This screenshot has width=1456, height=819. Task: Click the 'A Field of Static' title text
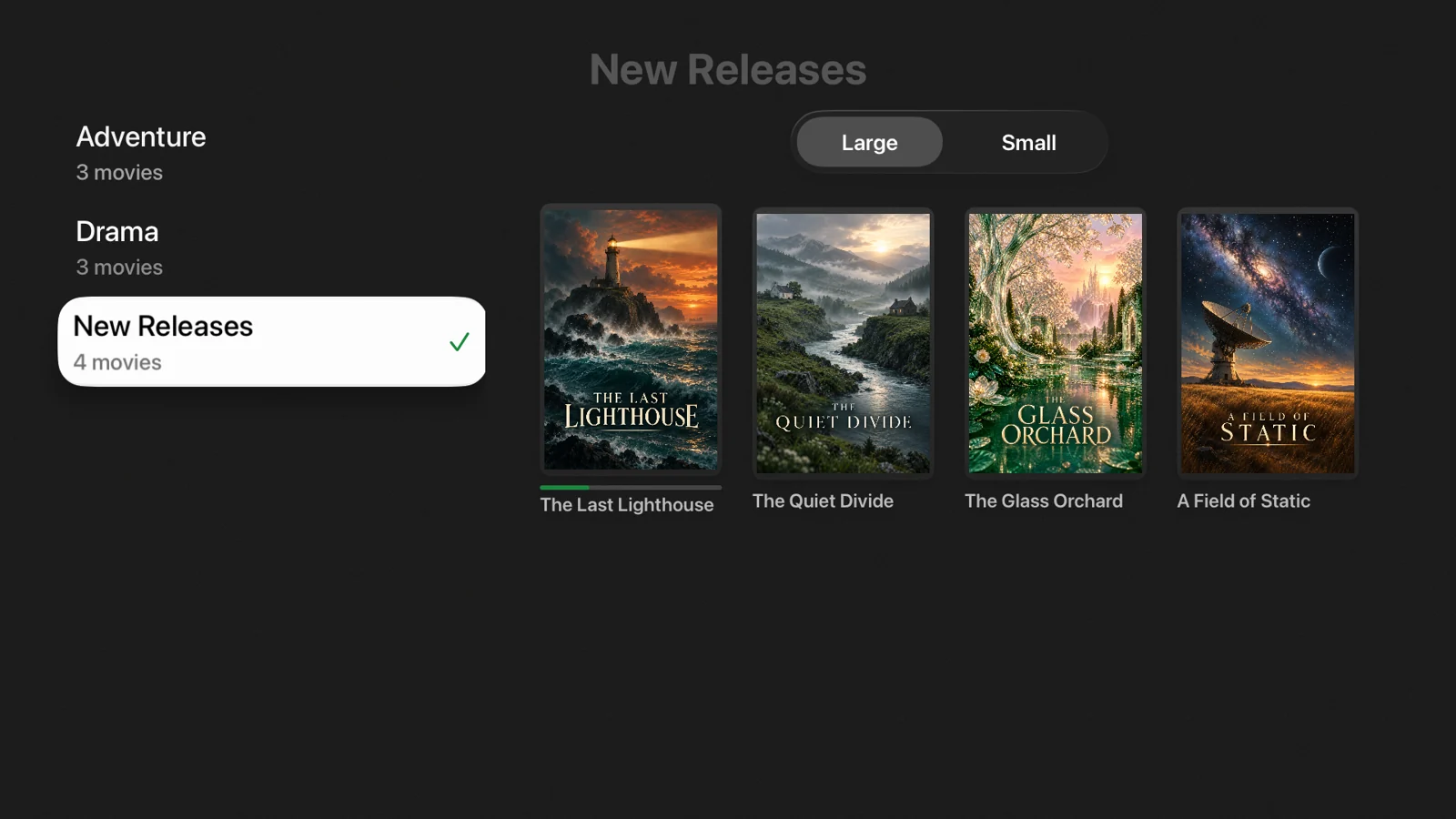pyautogui.click(x=1244, y=501)
